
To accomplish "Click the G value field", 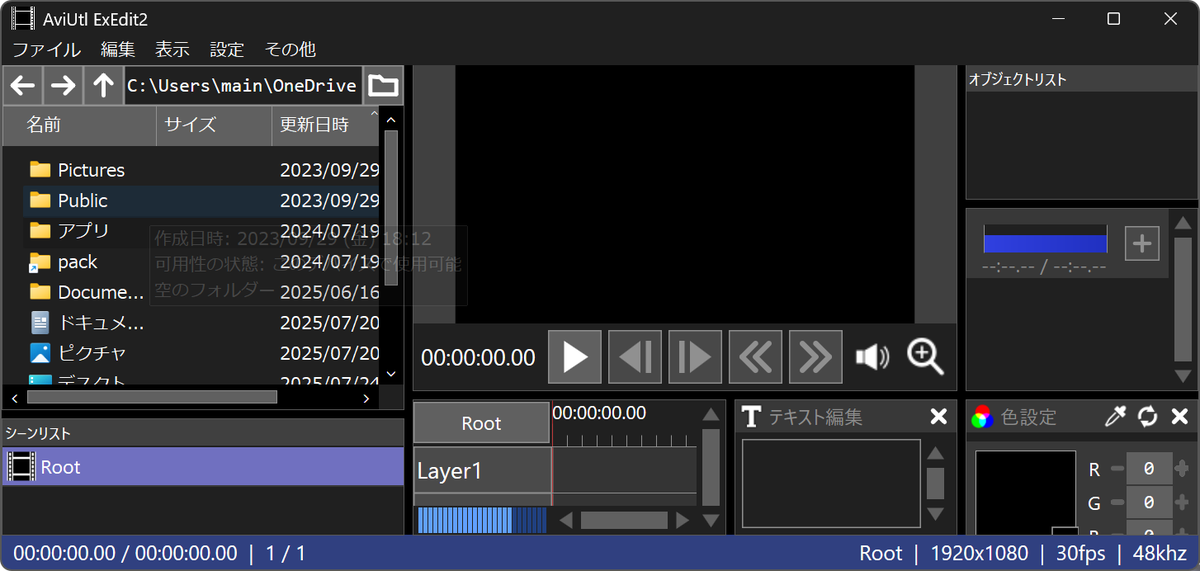I will pyautogui.click(x=1150, y=502).
